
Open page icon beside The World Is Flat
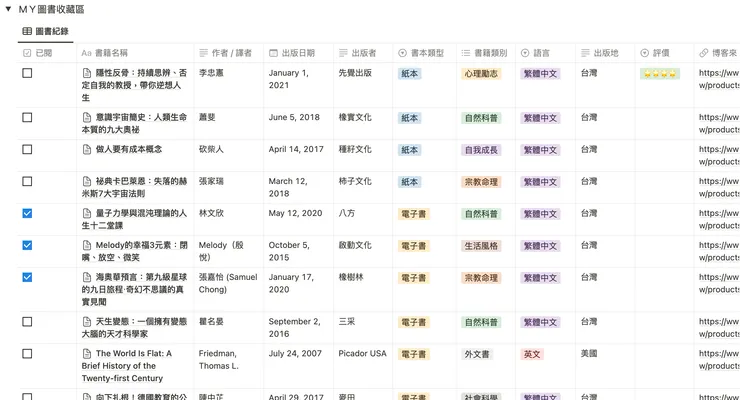click(87, 354)
